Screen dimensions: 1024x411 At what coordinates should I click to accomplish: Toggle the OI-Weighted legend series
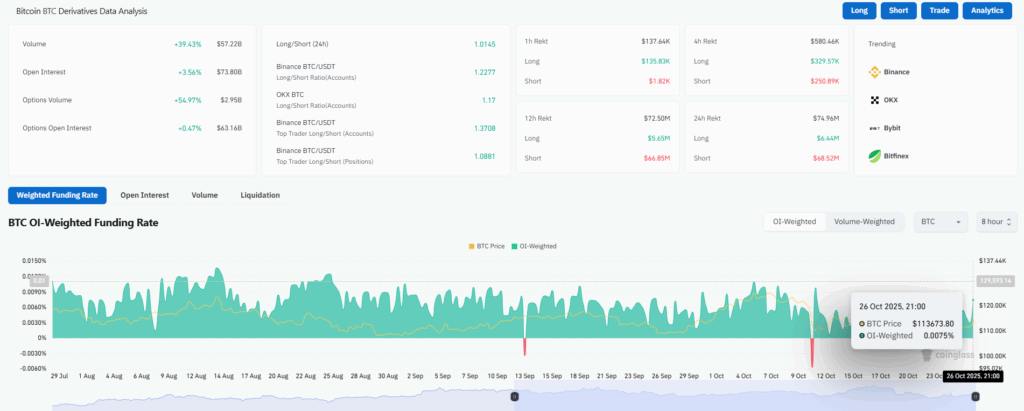(x=515, y=245)
